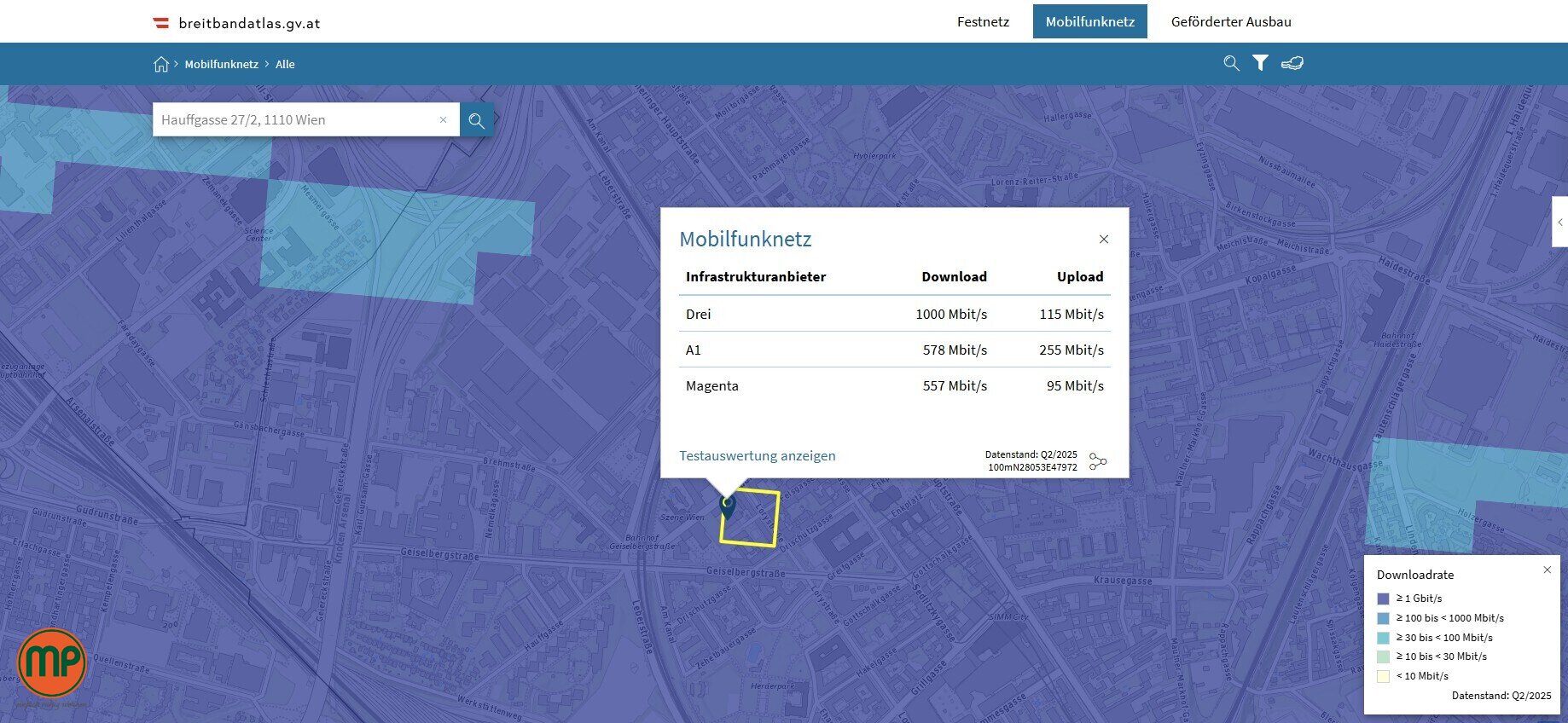Click the home icon in breadcrumb
The width and height of the screenshot is (1568, 723).
tap(160, 64)
